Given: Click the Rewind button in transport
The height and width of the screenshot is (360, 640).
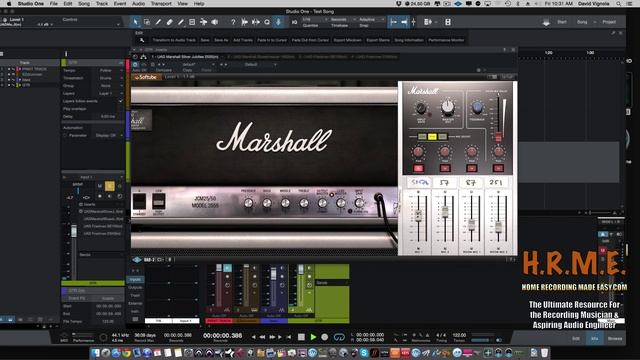Looking at the screenshot, I should 262,337.
